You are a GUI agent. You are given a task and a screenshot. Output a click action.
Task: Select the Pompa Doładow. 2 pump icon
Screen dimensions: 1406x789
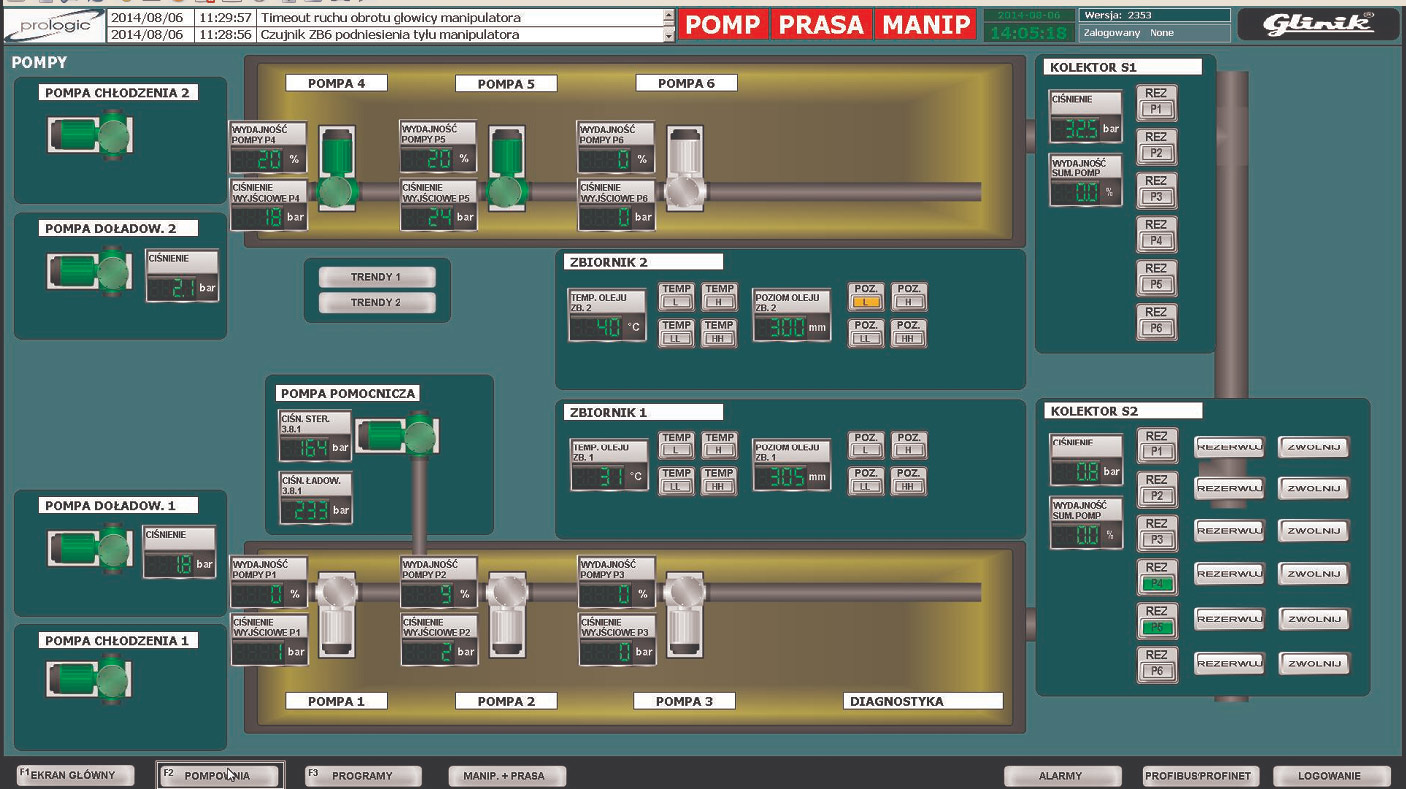91,271
